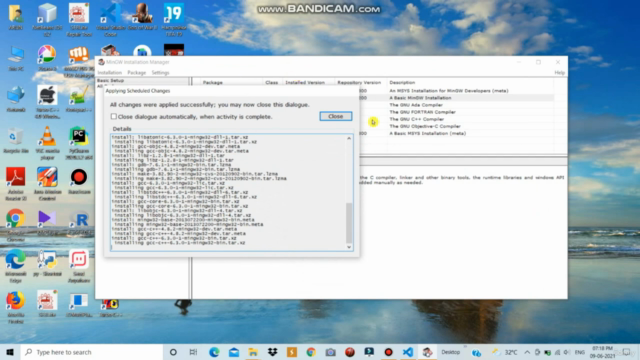This screenshot has width=640, height=360.
Task: Open Dropbox from the taskbar
Action: point(272,352)
